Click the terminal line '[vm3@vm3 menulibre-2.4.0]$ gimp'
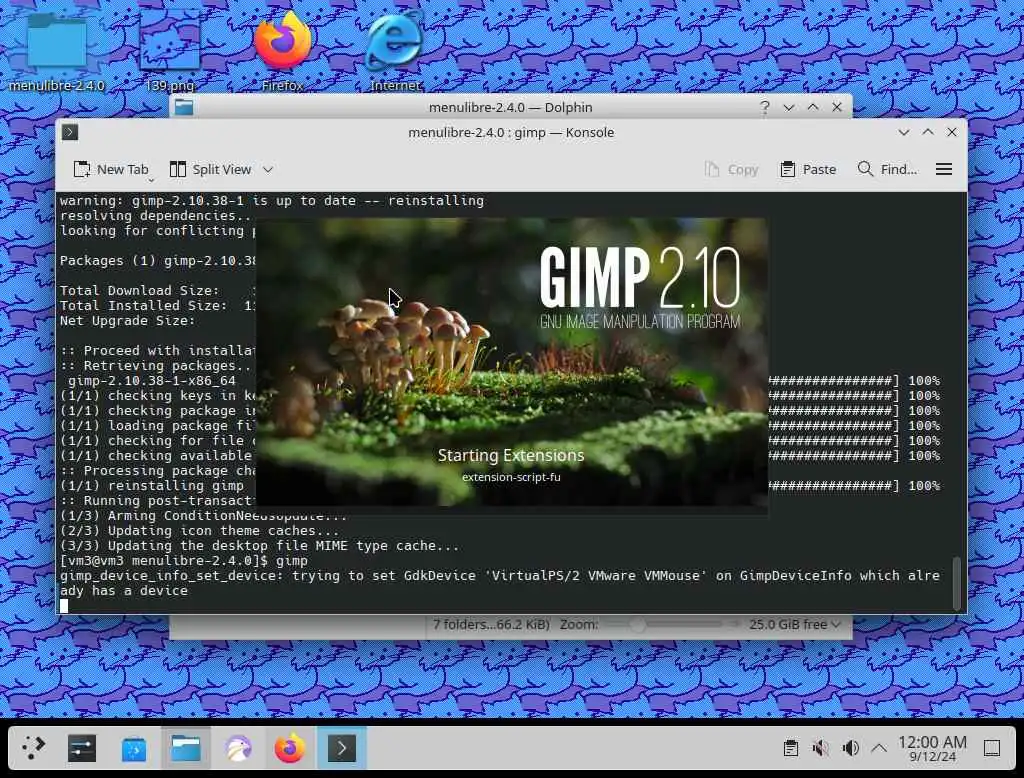Image resolution: width=1024 pixels, height=778 pixels. tap(184, 560)
